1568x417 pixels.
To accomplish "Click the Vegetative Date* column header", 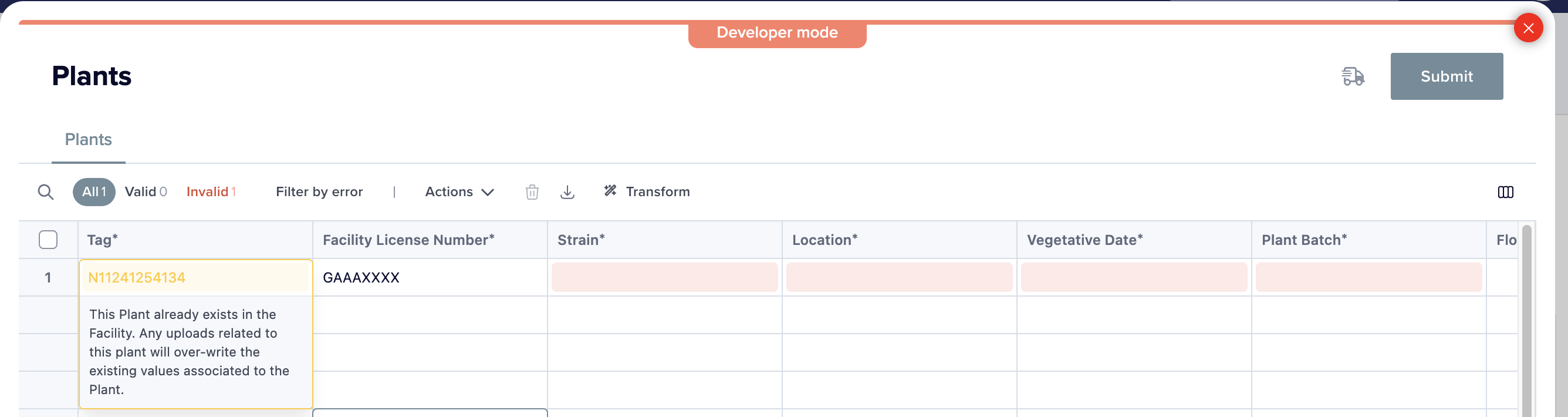I will coord(1134,240).
